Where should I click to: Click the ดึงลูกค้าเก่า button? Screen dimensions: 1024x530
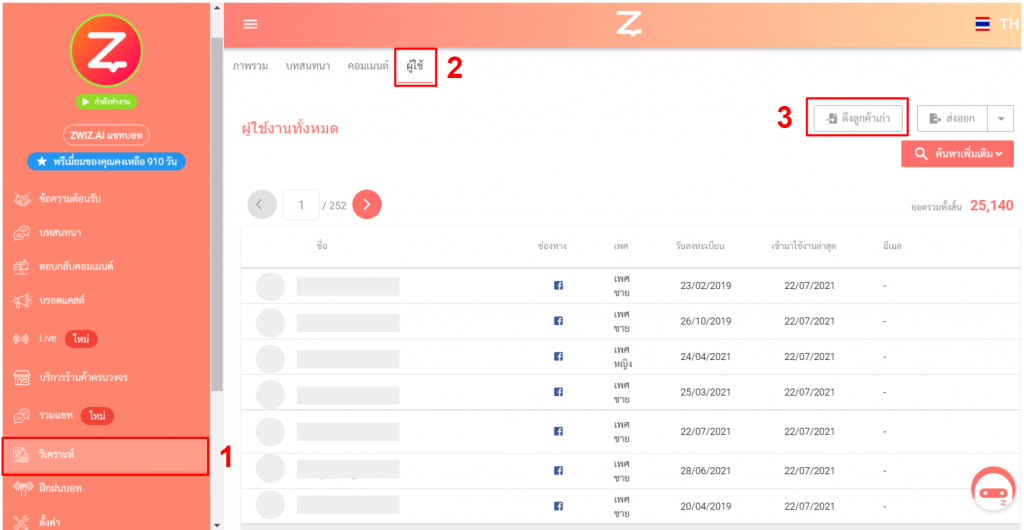pos(857,118)
